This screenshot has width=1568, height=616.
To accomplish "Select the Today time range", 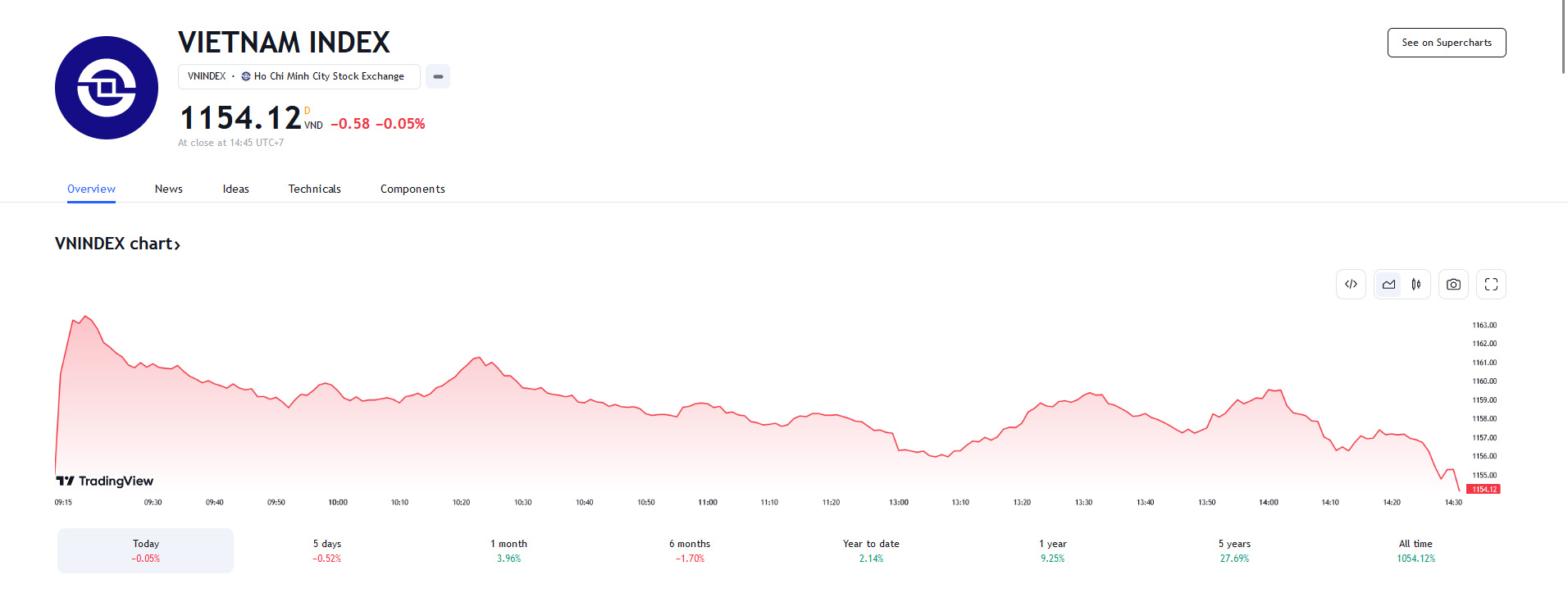I will 145,550.
